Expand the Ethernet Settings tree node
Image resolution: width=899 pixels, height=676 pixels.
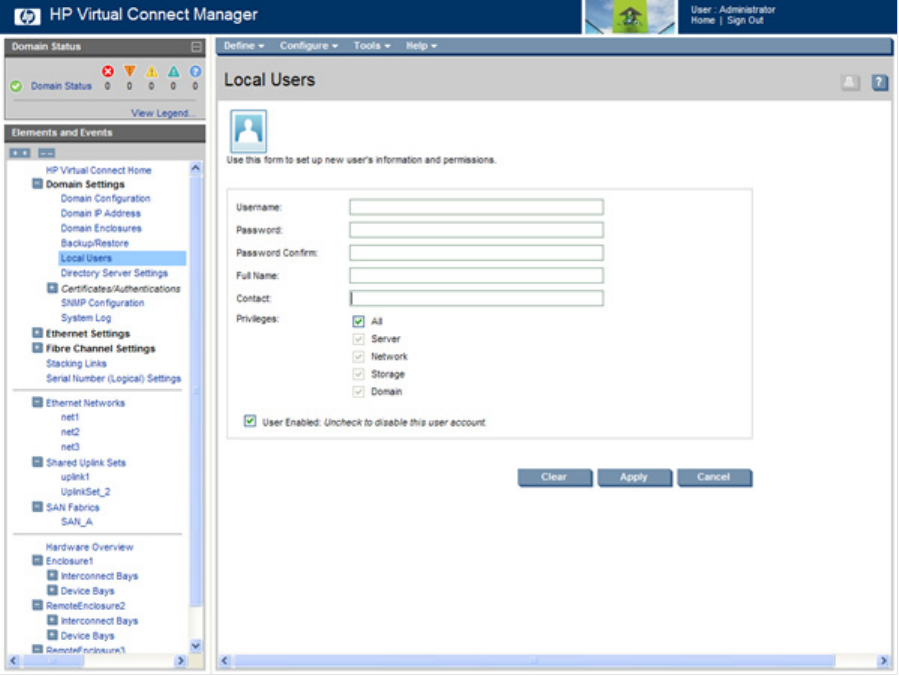(37, 334)
